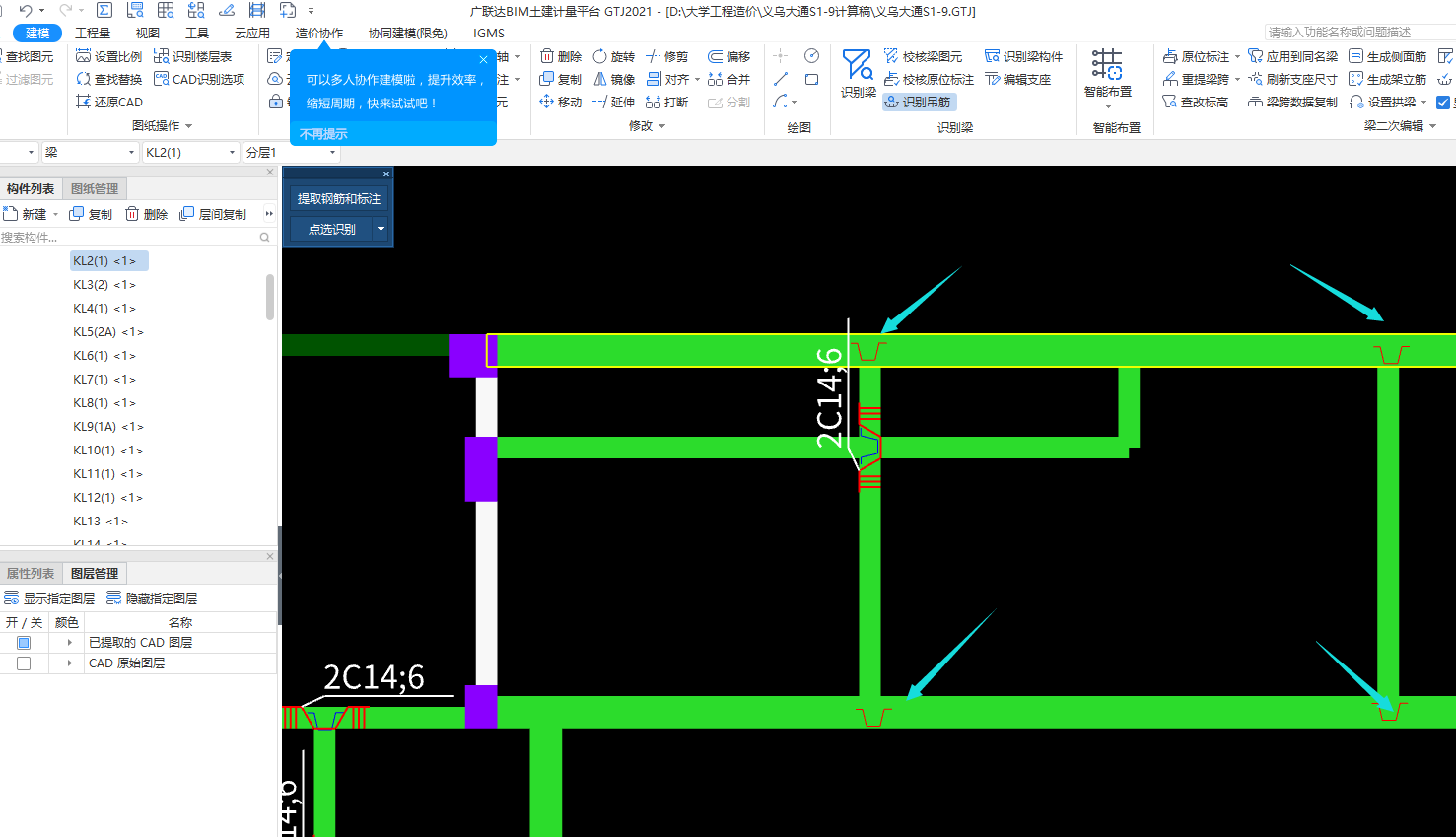
Task: Select the rectangle drawing tool
Action: tap(811, 79)
